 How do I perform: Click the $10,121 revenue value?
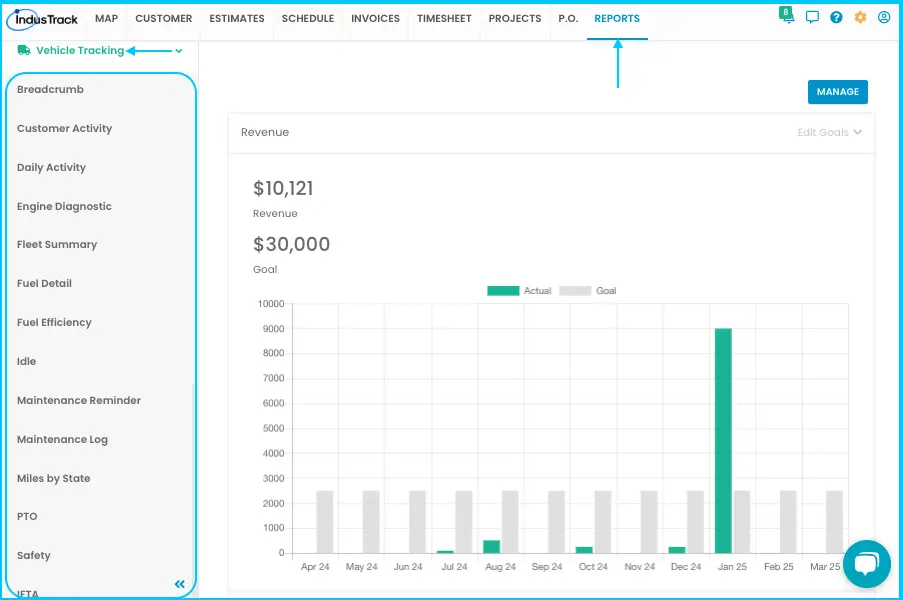283,188
